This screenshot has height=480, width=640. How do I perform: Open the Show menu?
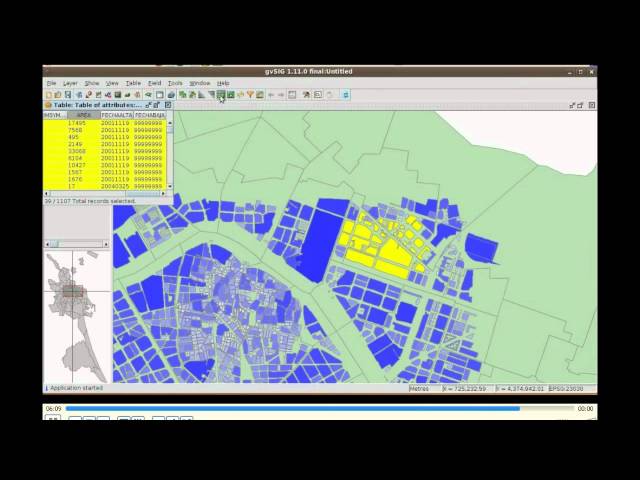pyautogui.click(x=92, y=83)
